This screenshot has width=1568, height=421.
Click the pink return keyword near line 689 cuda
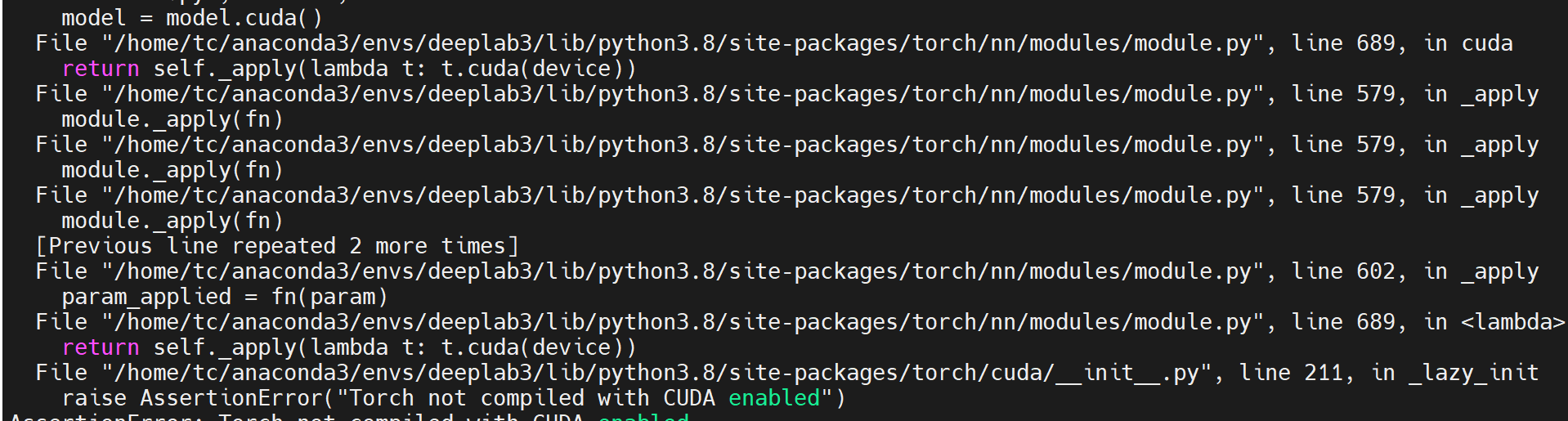pos(101,69)
